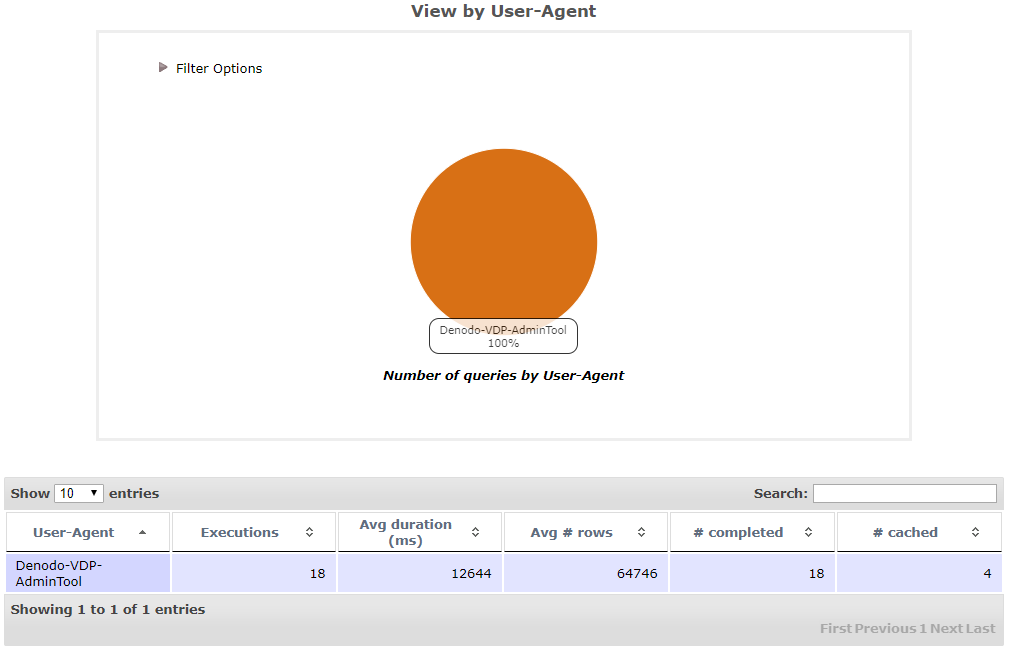Image resolution: width=1009 pixels, height=656 pixels.
Task: Click the 'View by User-Agent' heading
Action: (x=504, y=12)
